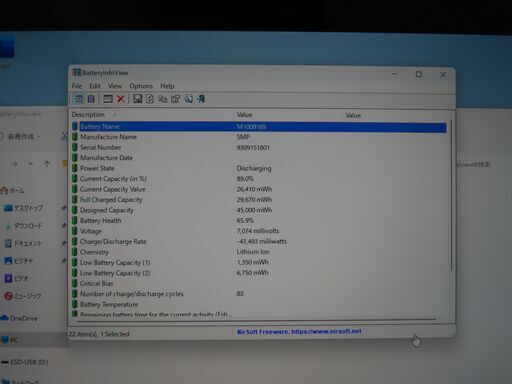Click the Find toolbar icon
This screenshot has height=384, width=512.
pyautogui.click(x=188, y=99)
